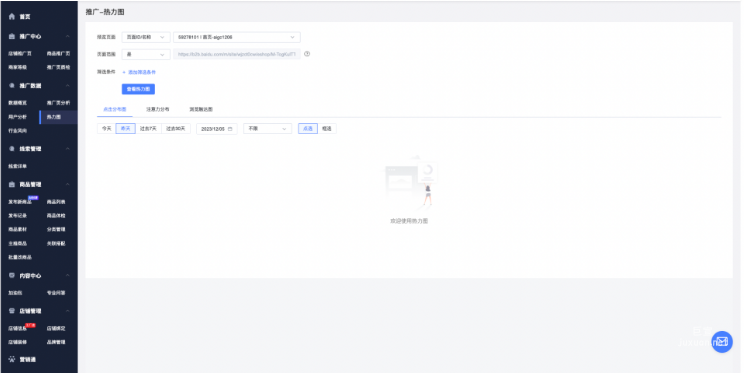Switch to the 点击分布图 tab
746x374 pixels.
(x=115, y=109)
